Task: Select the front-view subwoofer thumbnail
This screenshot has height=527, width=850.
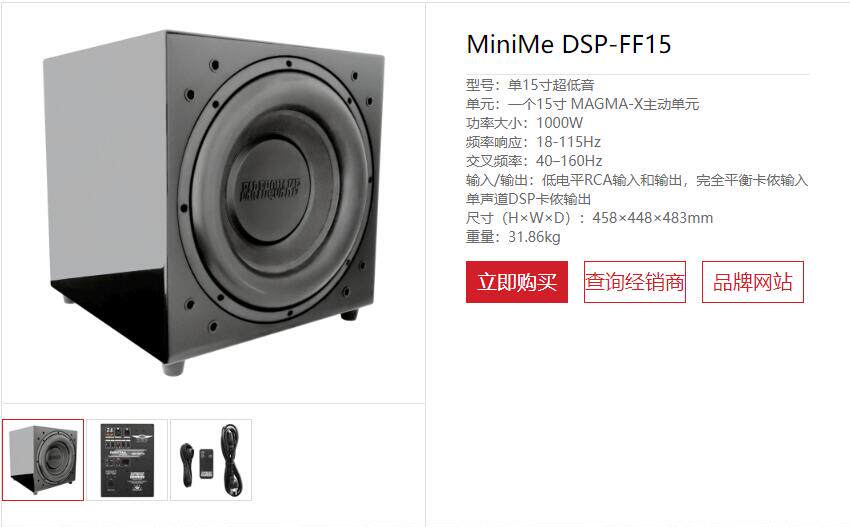Action: pyautogui.click(x=43, y=460)
